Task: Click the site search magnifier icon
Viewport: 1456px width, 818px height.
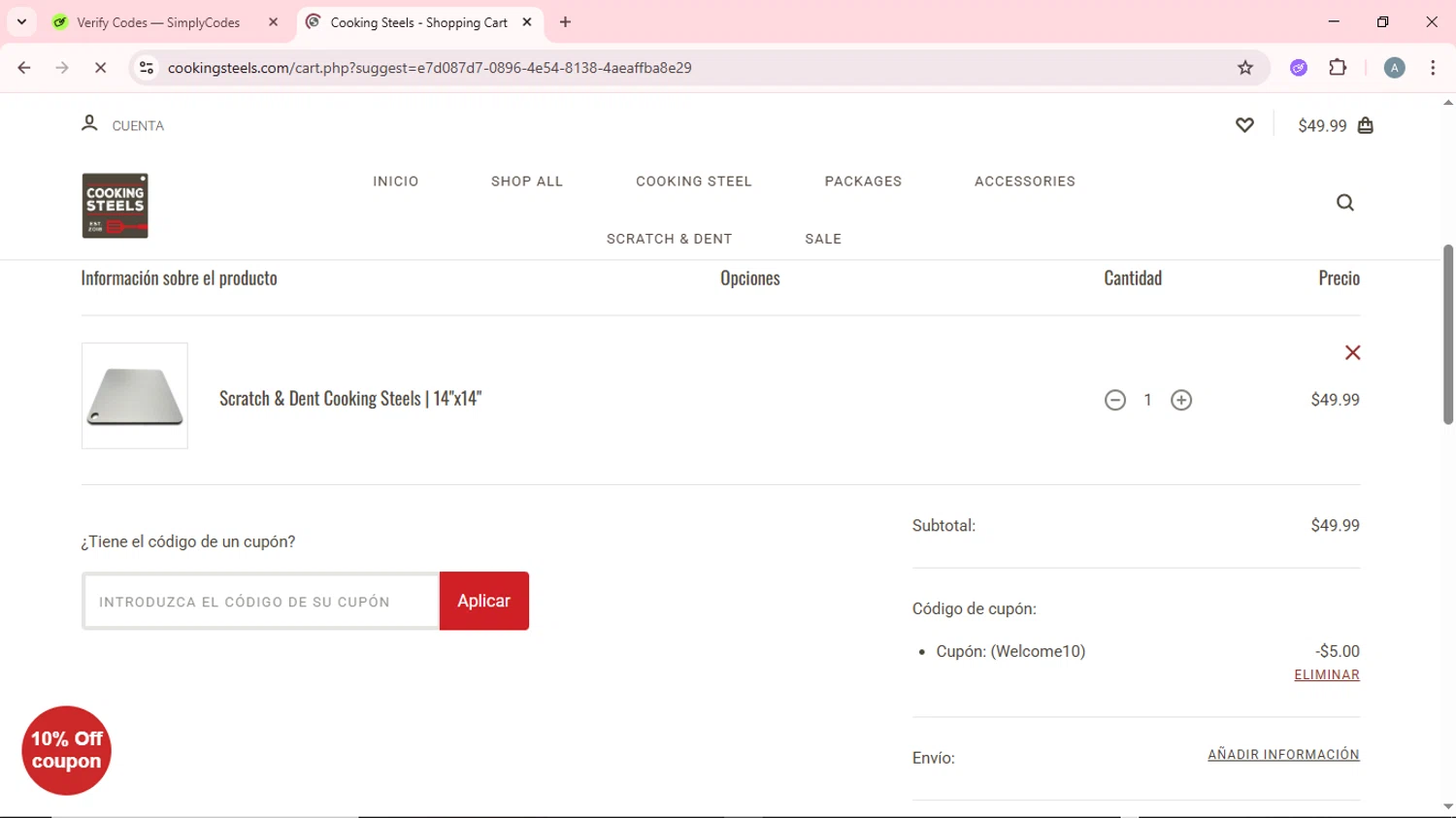Action: (x=1344, y=203)
